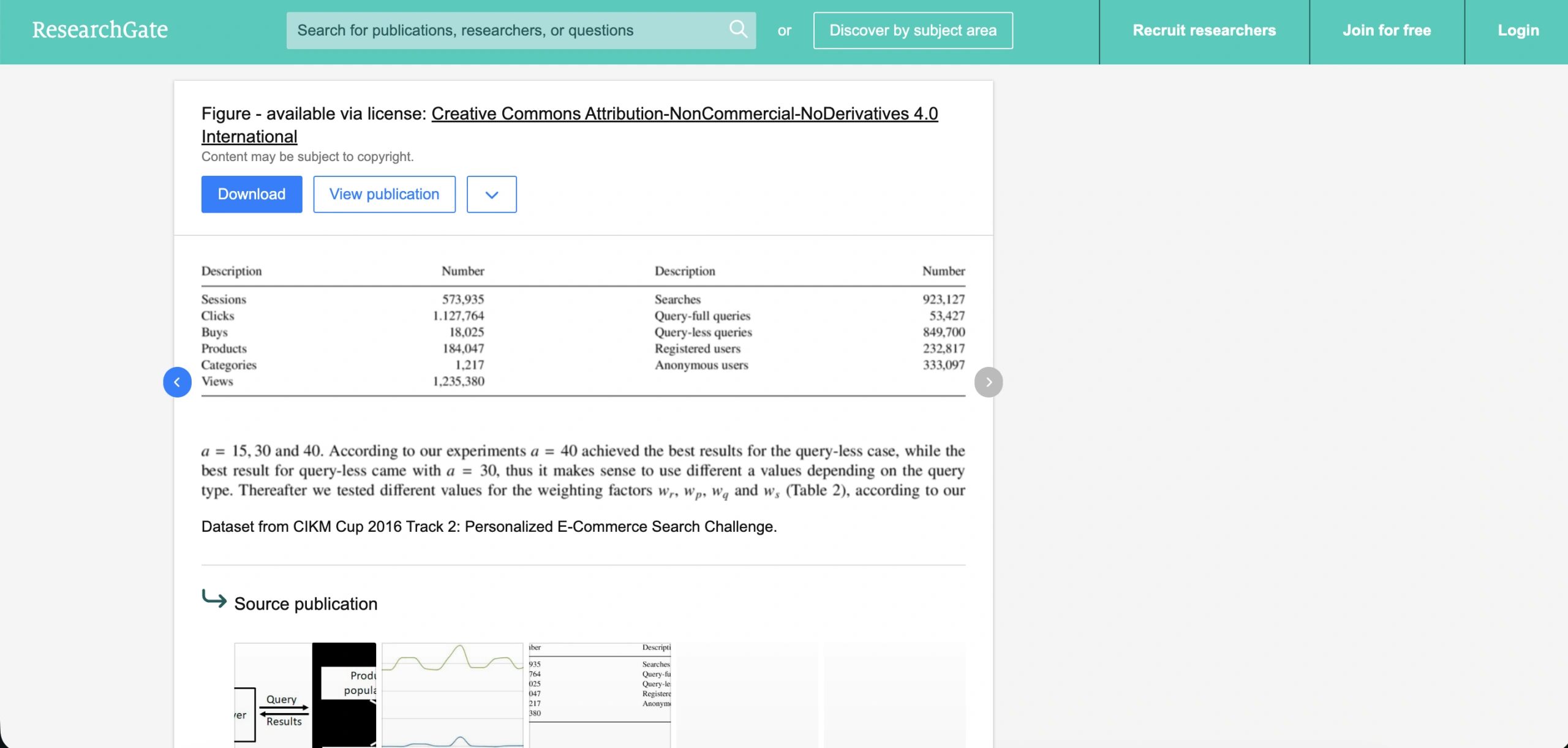Click View publication button

(384, 194)
